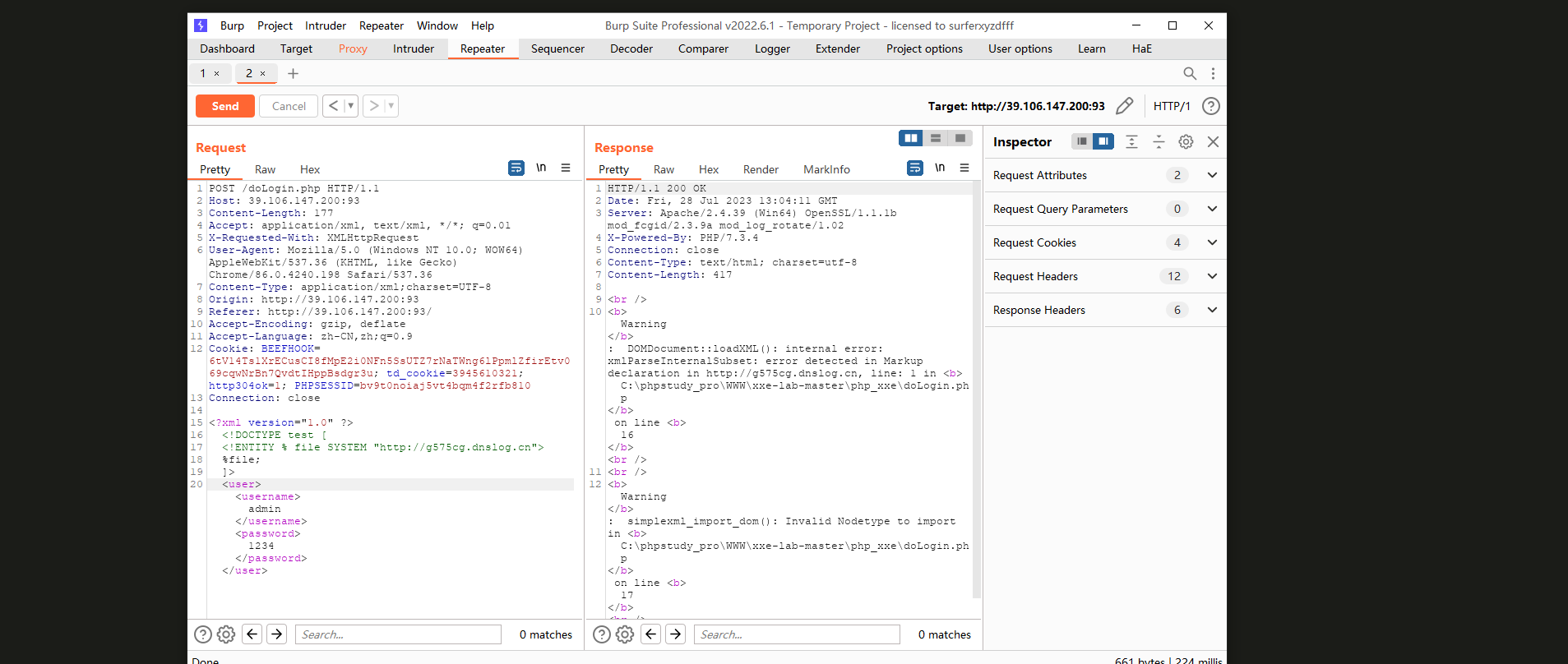Switch to the Decoder tab
The image size is (1568, 664).
point(631,48)
